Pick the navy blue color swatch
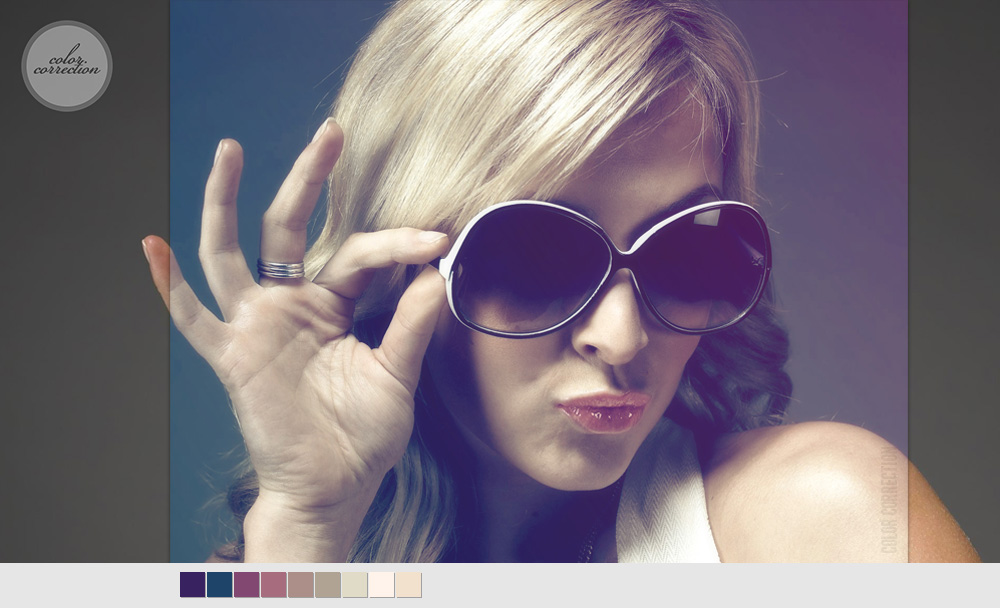1000x608 pixels. click(x=220, y=585)
